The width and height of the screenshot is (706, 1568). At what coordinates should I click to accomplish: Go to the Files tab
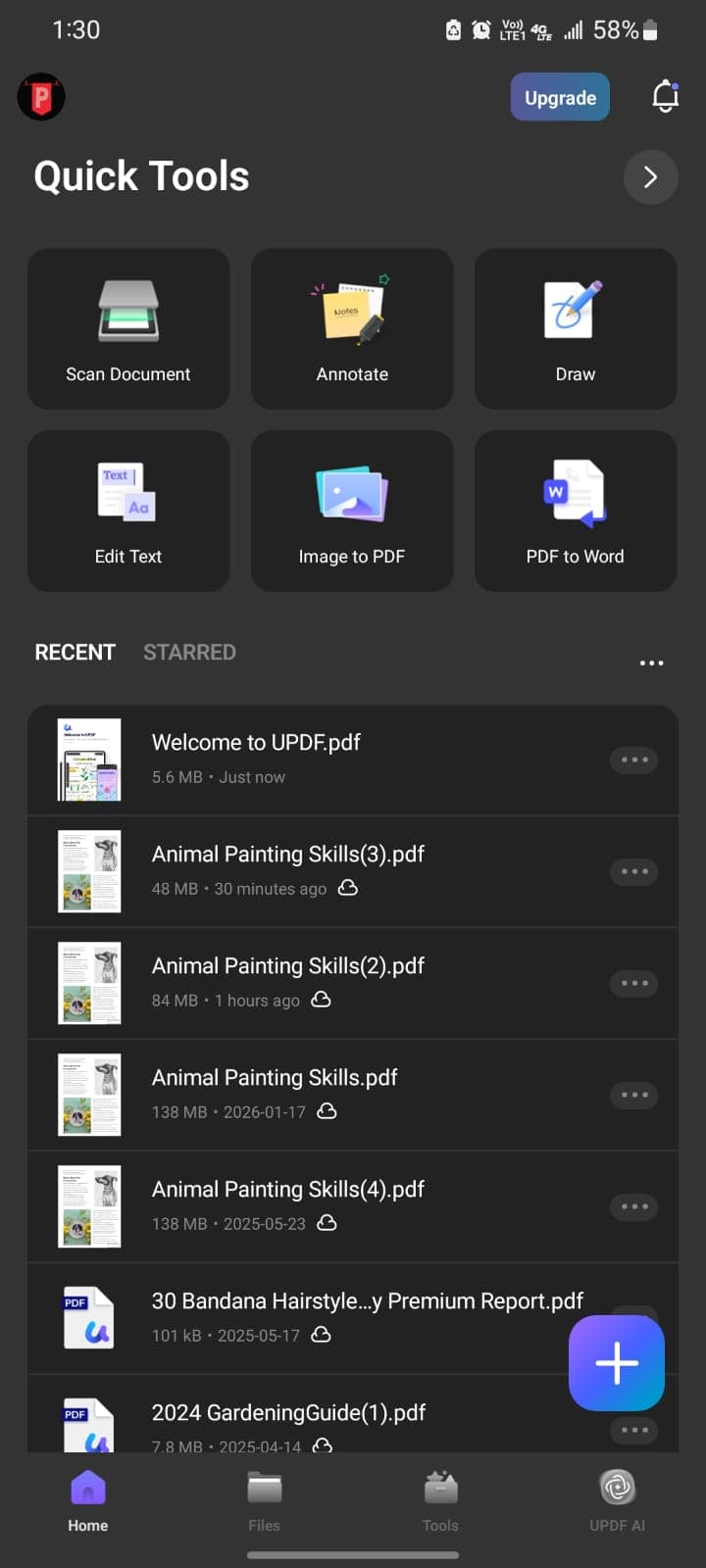(x=264, y=1500)
